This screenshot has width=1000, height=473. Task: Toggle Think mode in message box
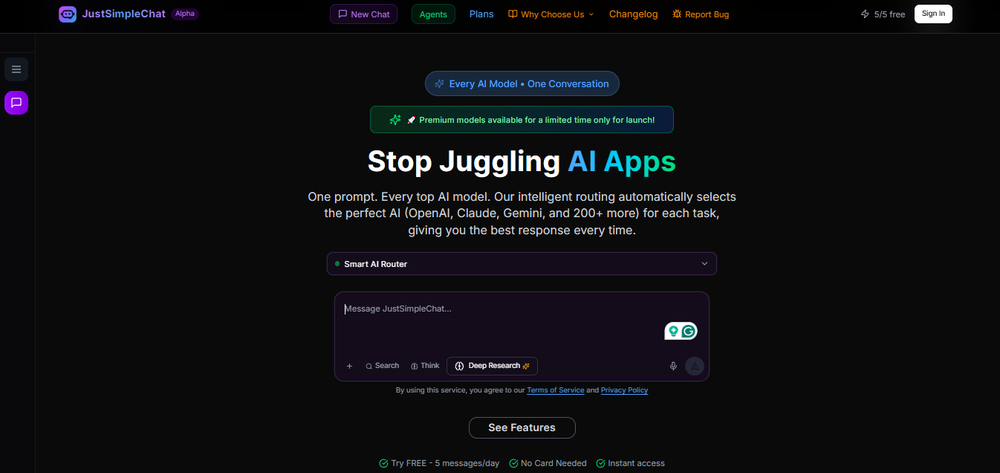coord(425,366)
